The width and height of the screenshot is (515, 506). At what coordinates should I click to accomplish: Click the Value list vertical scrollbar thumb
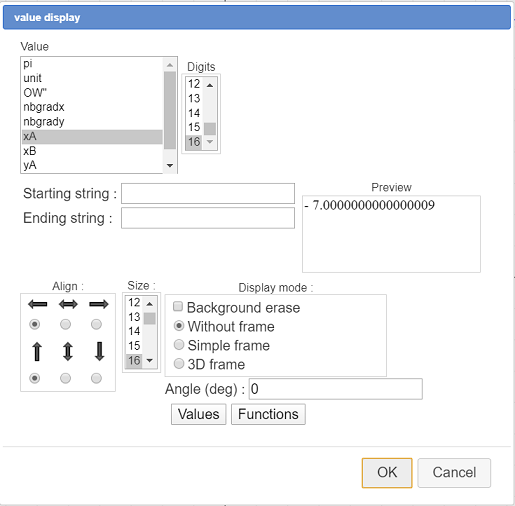[170, 110]
